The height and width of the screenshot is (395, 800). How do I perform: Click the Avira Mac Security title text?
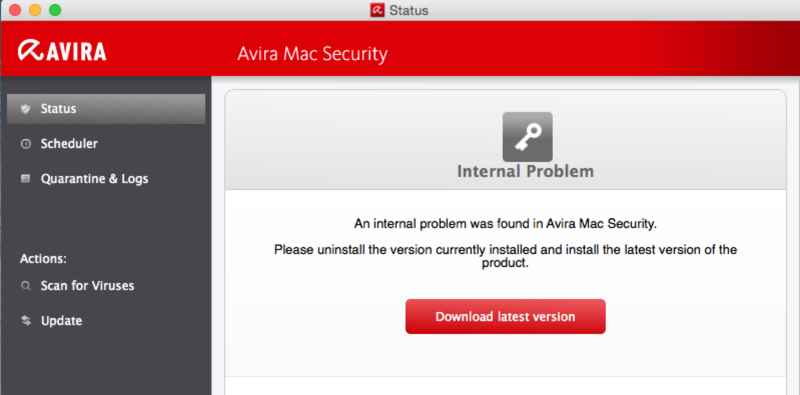click(312, 54)
